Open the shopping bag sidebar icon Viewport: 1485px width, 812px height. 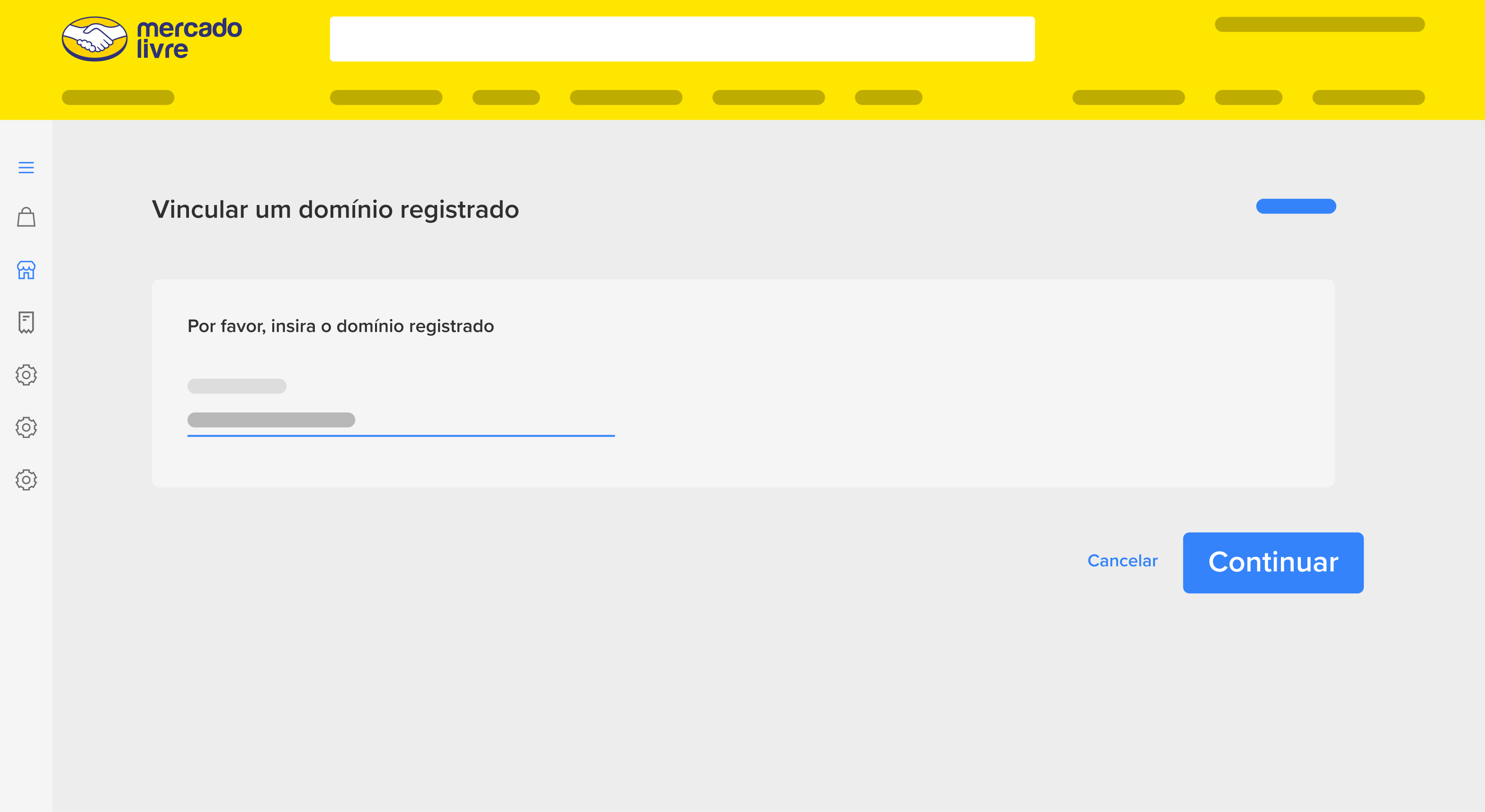coord(26,217)
